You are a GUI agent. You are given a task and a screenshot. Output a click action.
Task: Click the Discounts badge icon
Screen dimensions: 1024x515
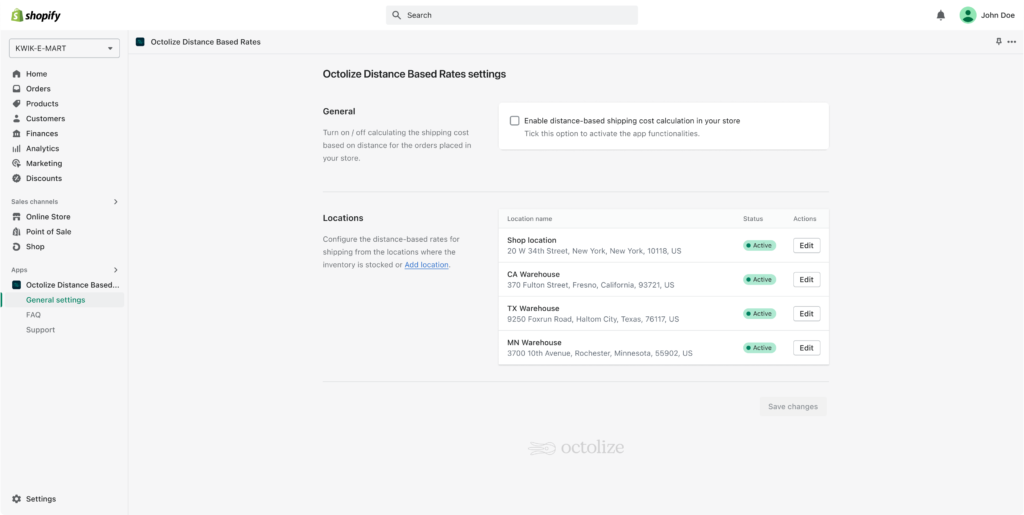pos(17,178)
